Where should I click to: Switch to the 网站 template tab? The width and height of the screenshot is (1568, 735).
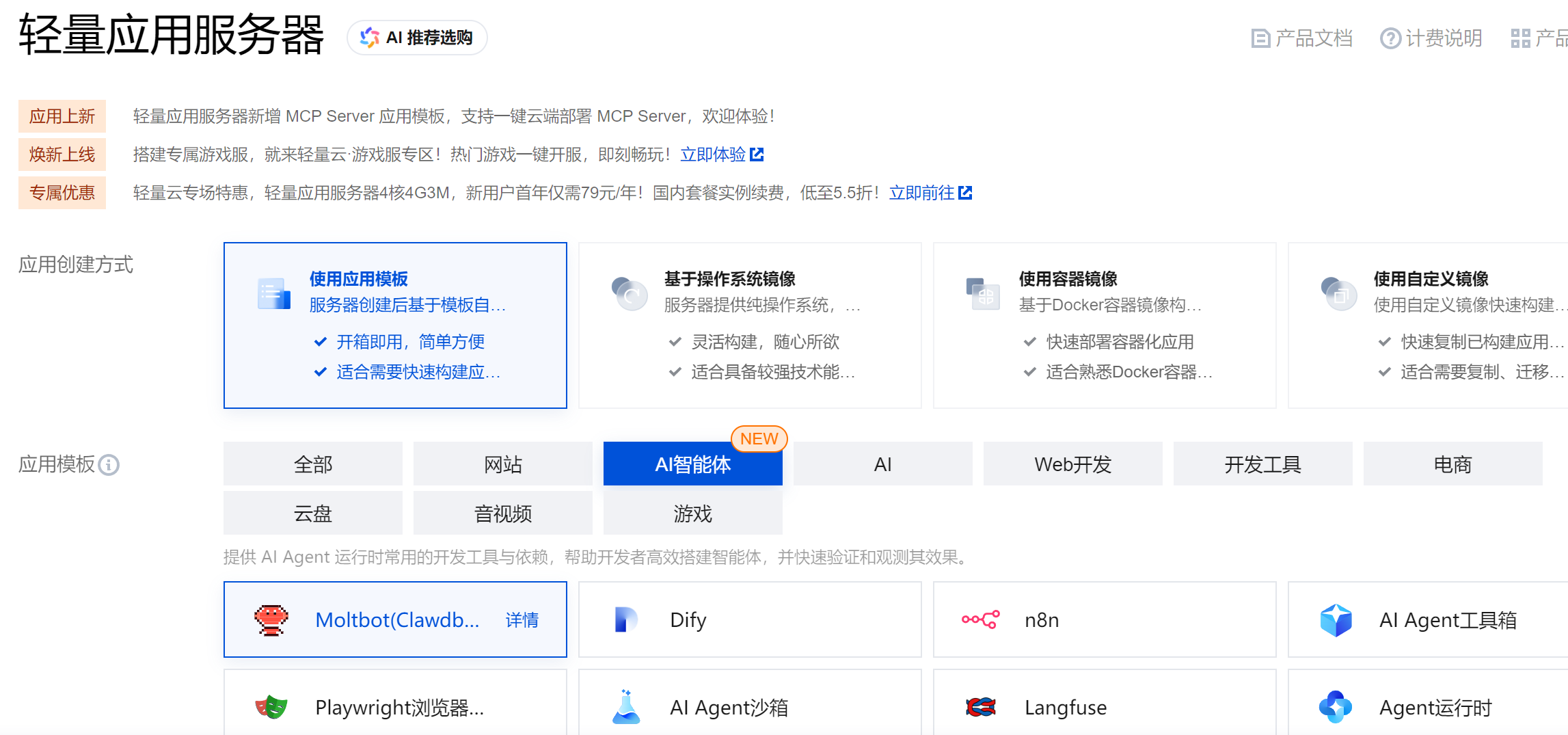click(503, 464)
